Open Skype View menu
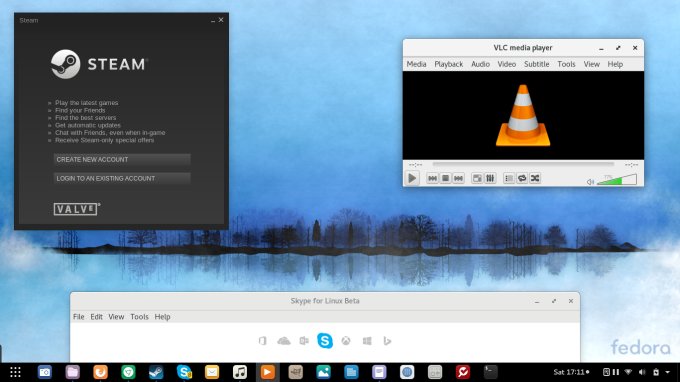Screen dimensions: 680x382 [x=116, y=317]
